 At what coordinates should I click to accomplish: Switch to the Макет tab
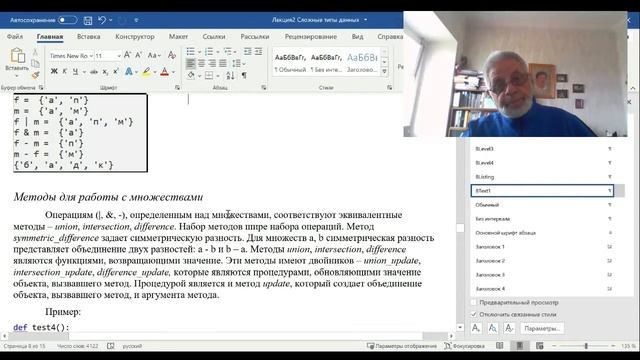[178, 36]
